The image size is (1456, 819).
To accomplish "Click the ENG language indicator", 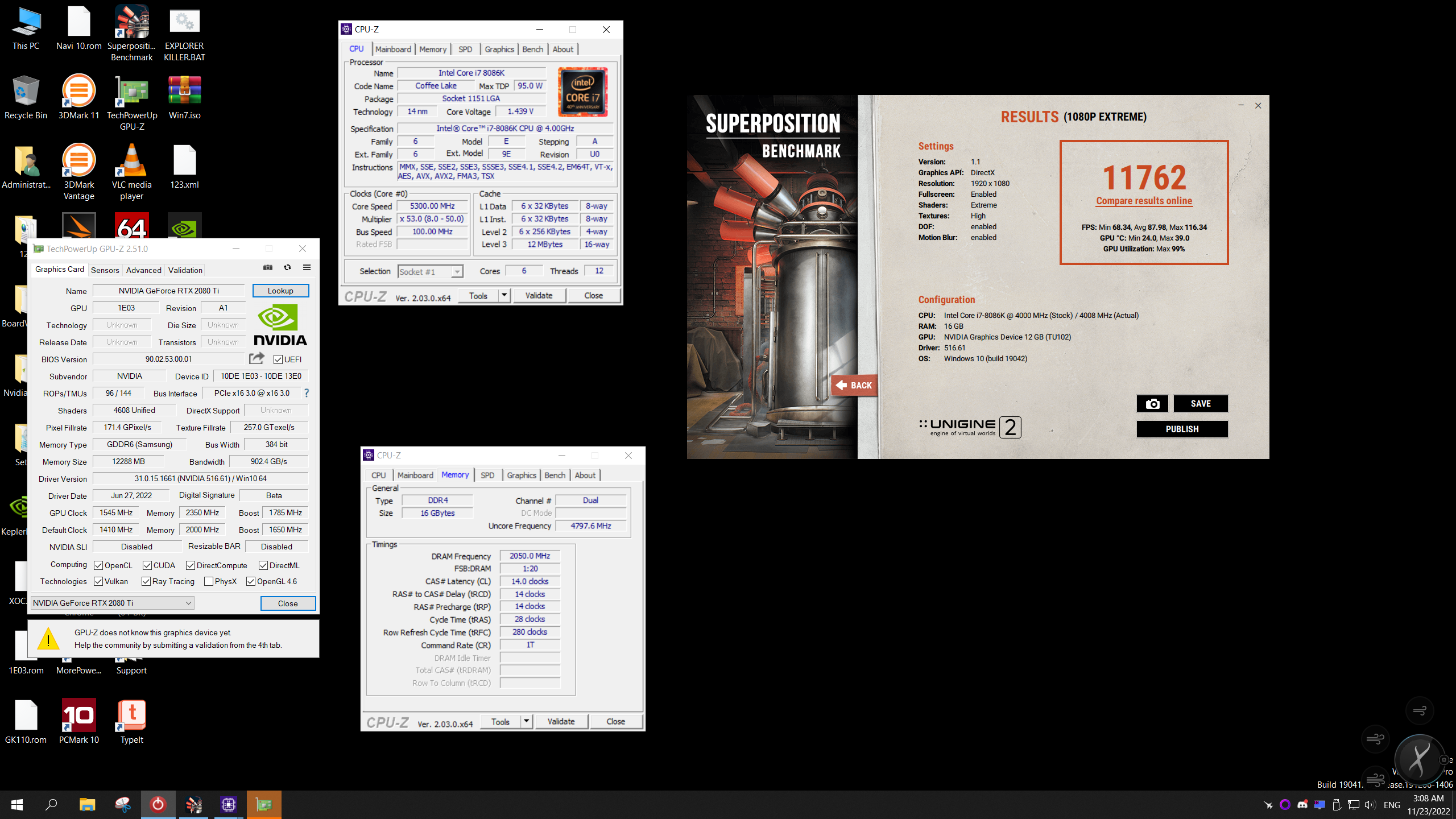I will pos(1392,805).
